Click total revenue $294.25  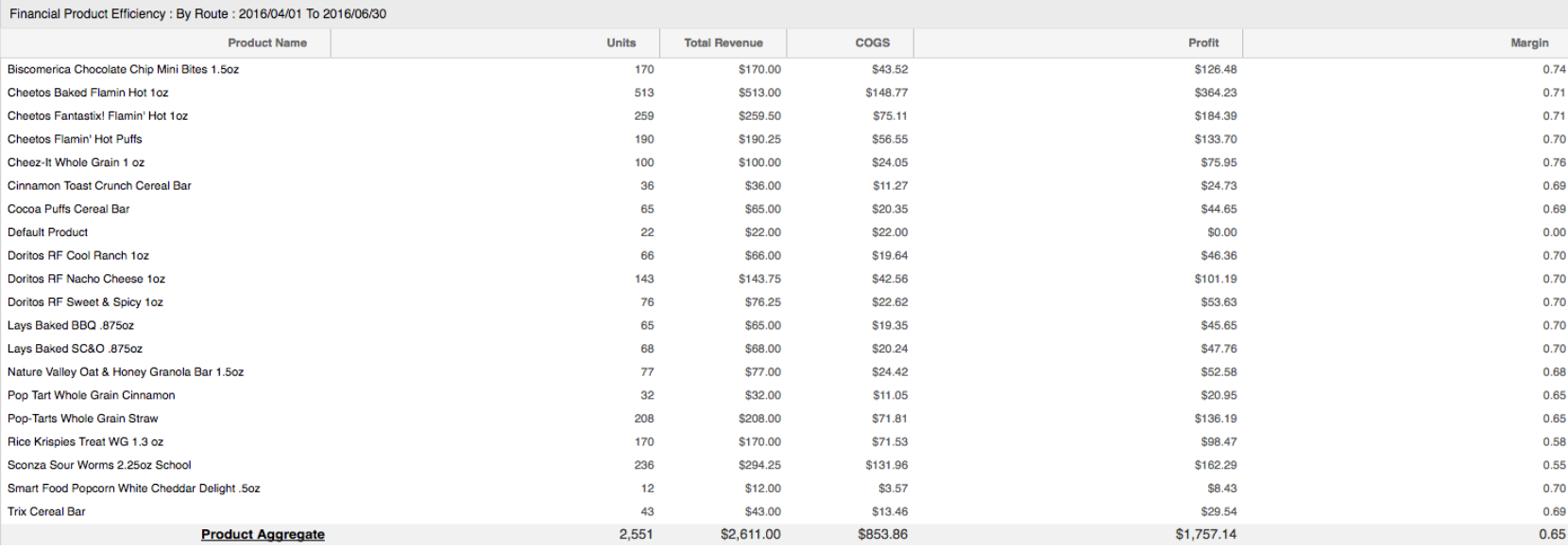[759, 465]
